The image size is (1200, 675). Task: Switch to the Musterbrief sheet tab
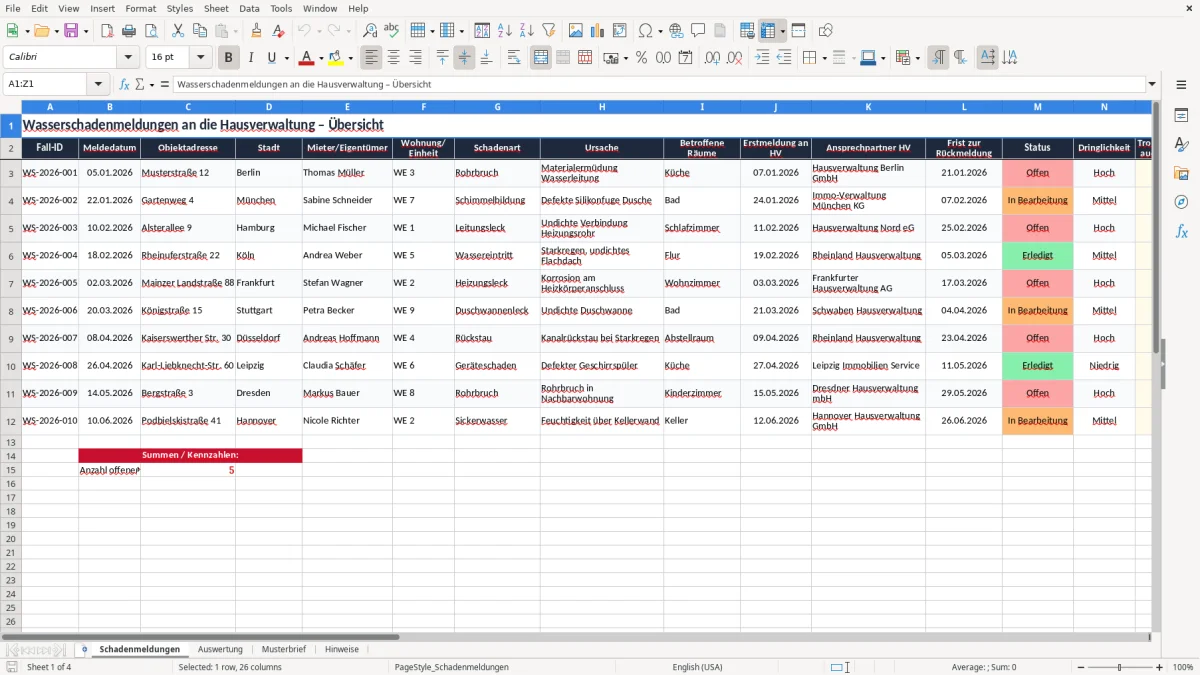point(284,650)
